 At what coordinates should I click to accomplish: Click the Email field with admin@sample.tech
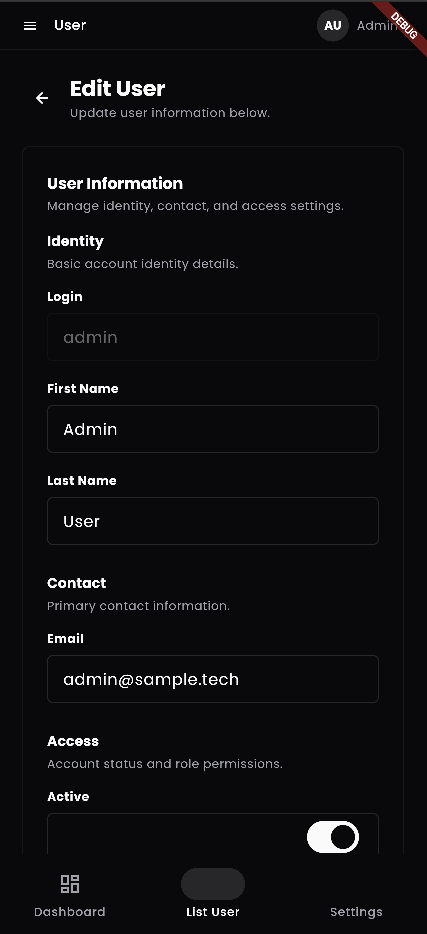213,679
